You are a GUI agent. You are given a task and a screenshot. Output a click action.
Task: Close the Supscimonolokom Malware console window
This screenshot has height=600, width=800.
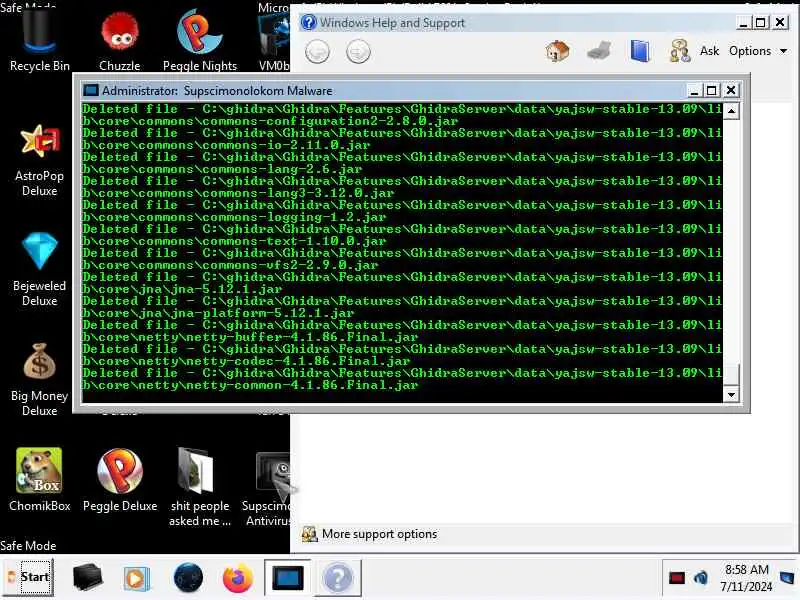tap(731, 90)
